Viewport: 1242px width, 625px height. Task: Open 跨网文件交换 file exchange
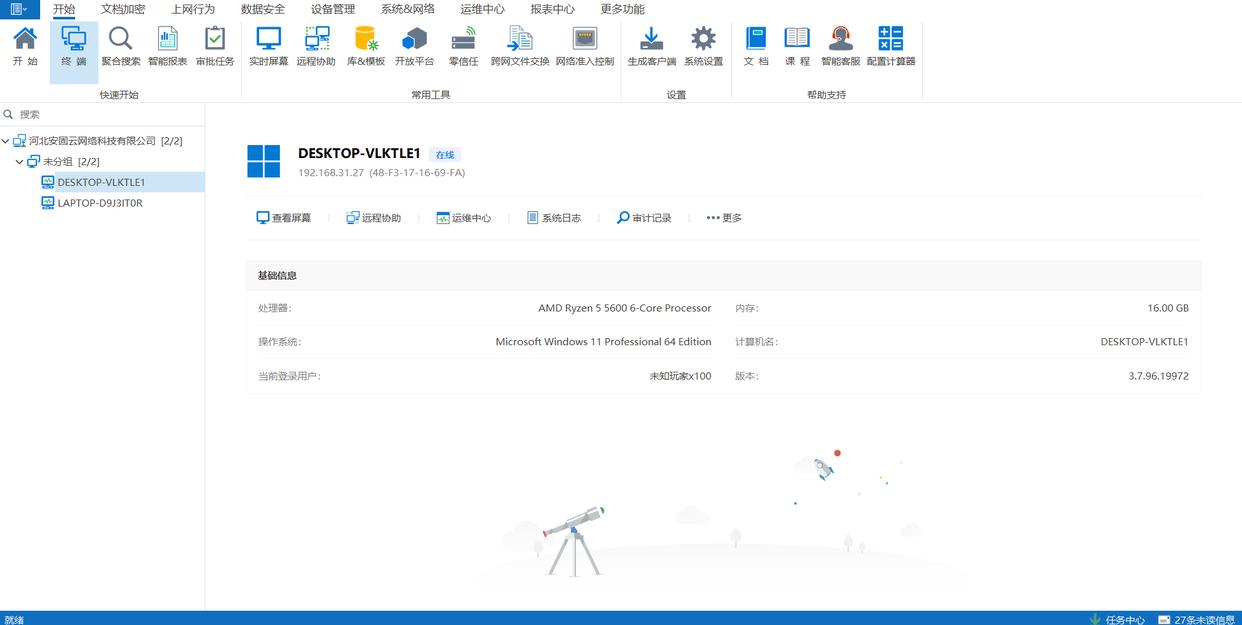point(520,47)
